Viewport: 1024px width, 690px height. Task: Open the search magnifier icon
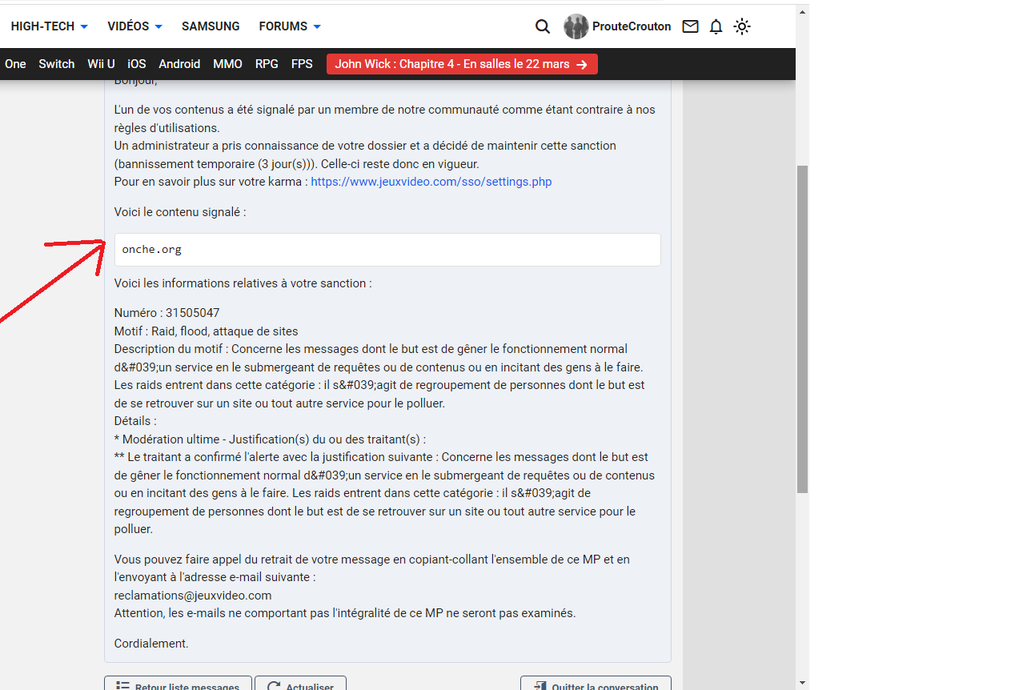pos(542,27)
